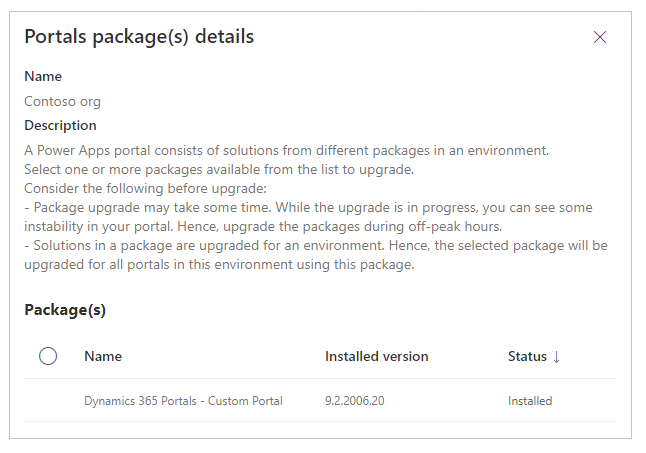The height and width of the screenshot is (453, 646).
Task: Close the Portals package(s) details panel
Action: click(600, 38)
